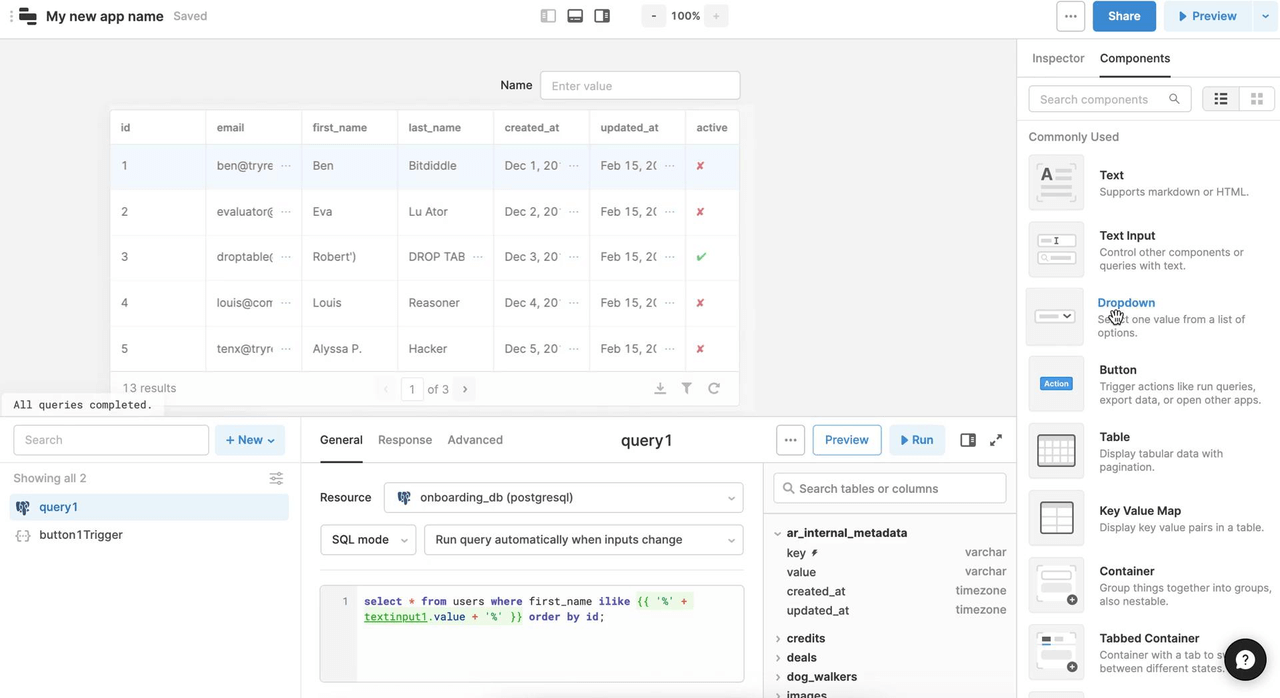Open query list filter settings icon

(x=276, y=479)
